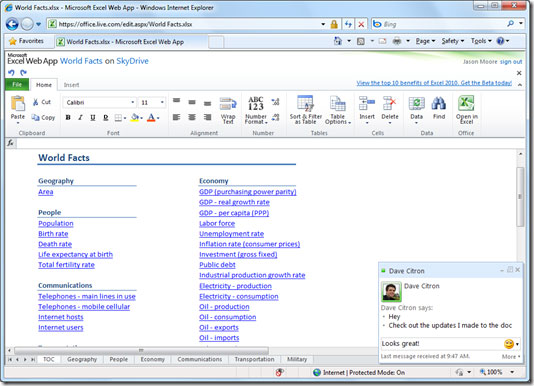Click the Cut scissors icon
This screenshot has width=534, height=386.
pyautogui.click(x=35, y=102)
